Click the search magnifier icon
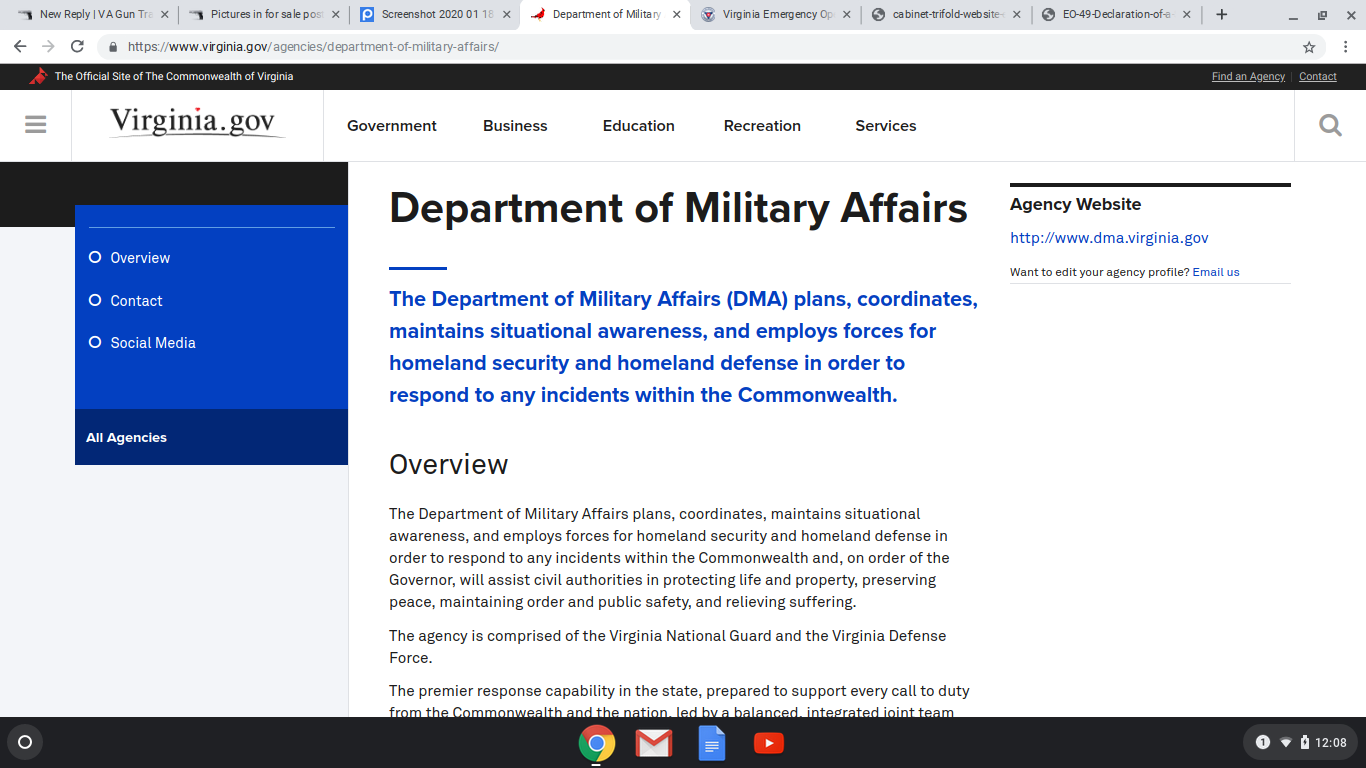1366x768 pixels. pyautogui.click(x=1330, y=125)
